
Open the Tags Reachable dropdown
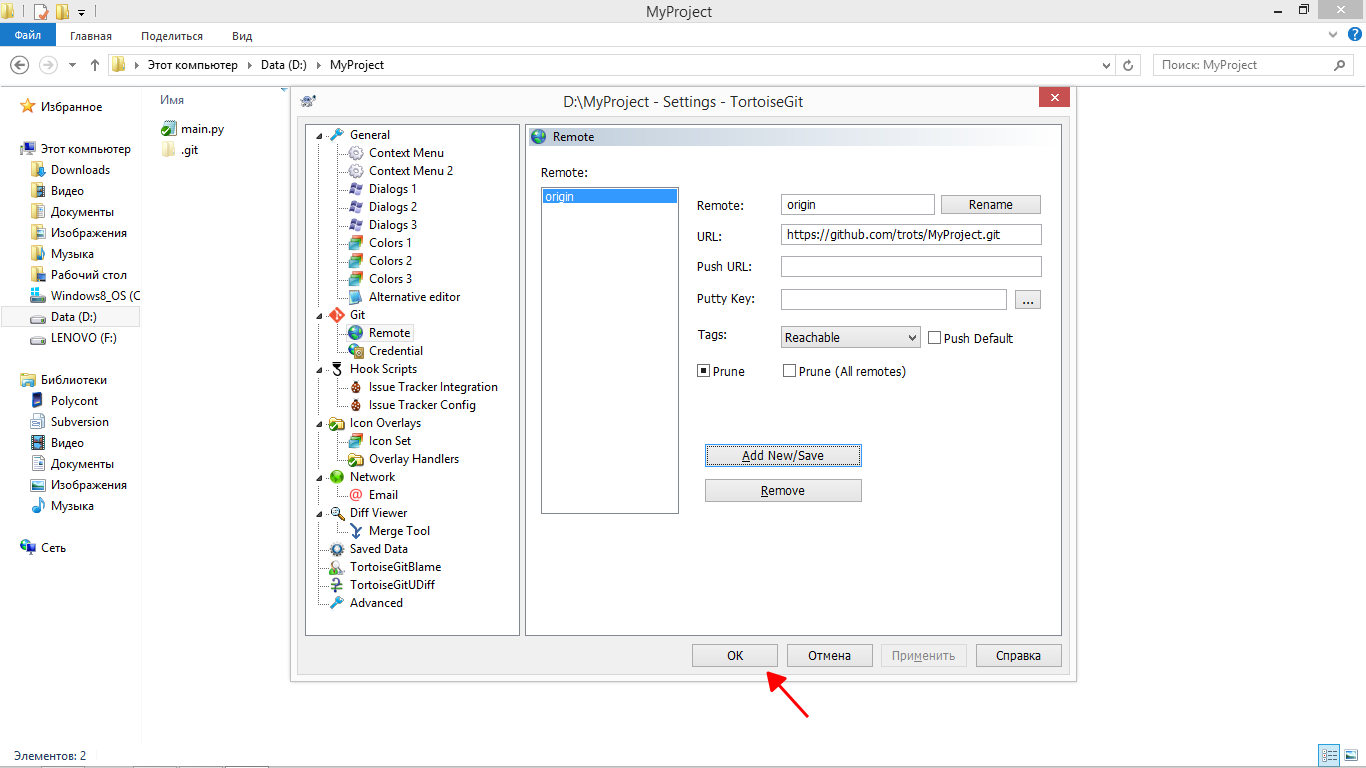pos(850,338)
